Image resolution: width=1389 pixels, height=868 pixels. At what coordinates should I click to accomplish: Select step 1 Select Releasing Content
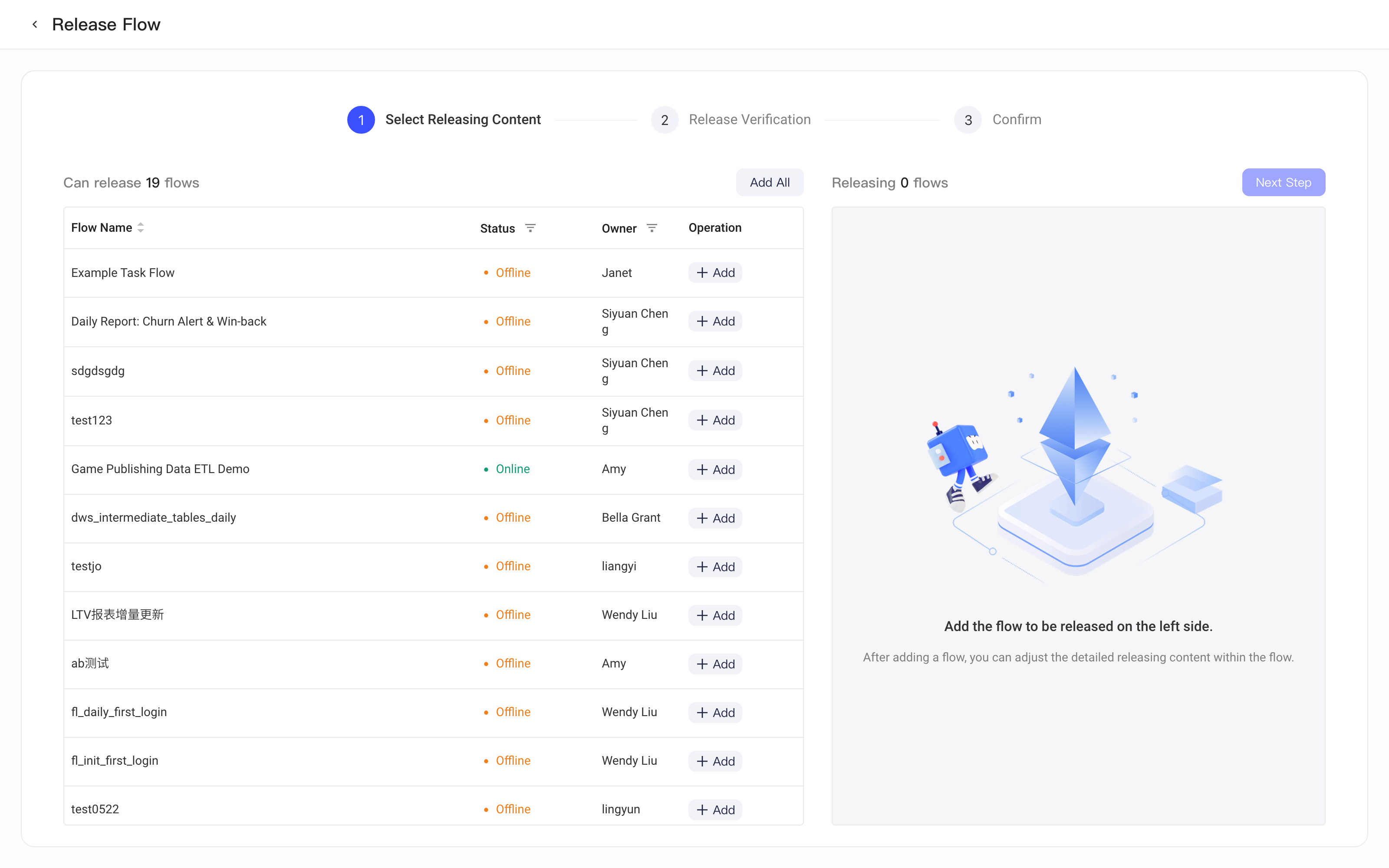pos(444,120)
